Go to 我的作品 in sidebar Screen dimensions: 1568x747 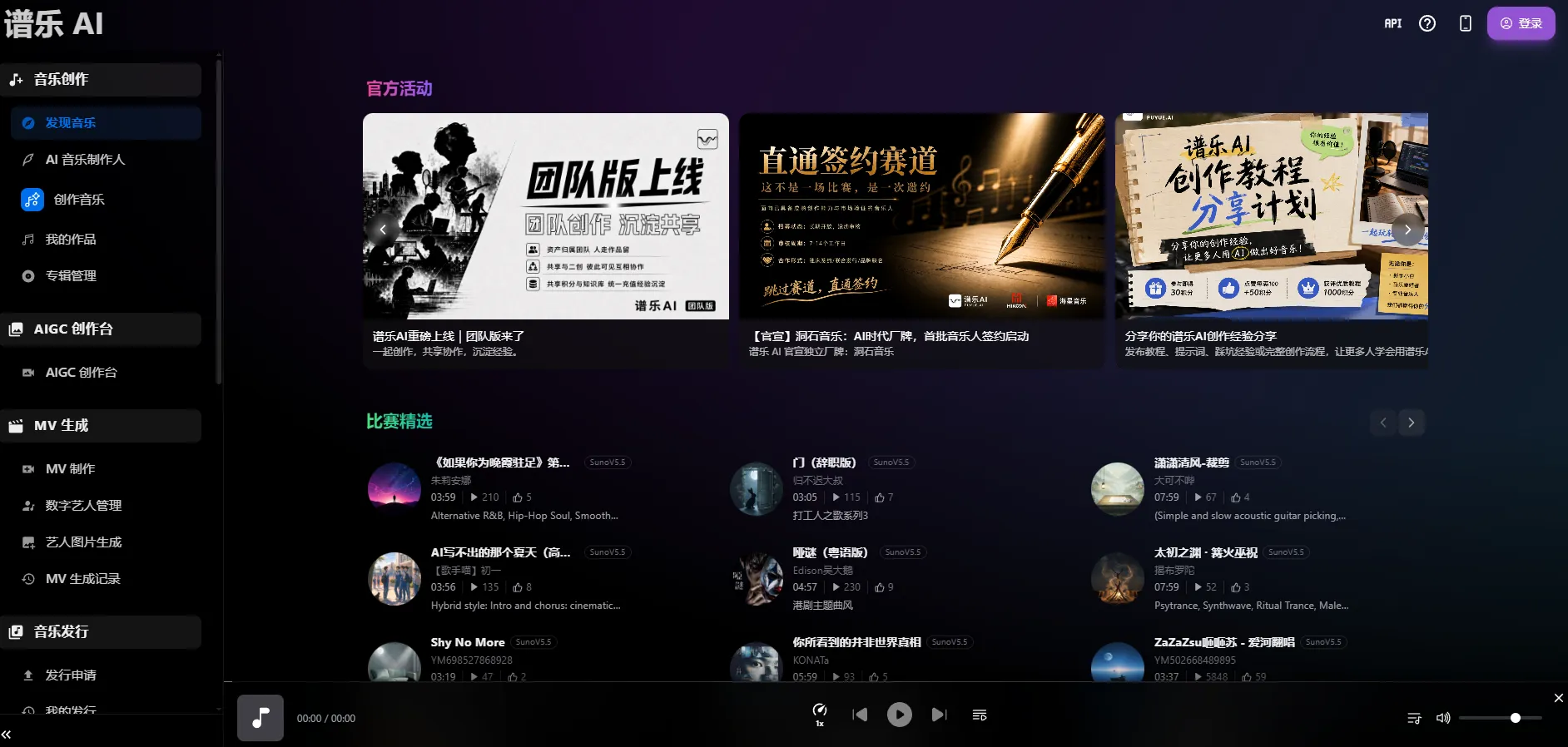pos(106,240)
